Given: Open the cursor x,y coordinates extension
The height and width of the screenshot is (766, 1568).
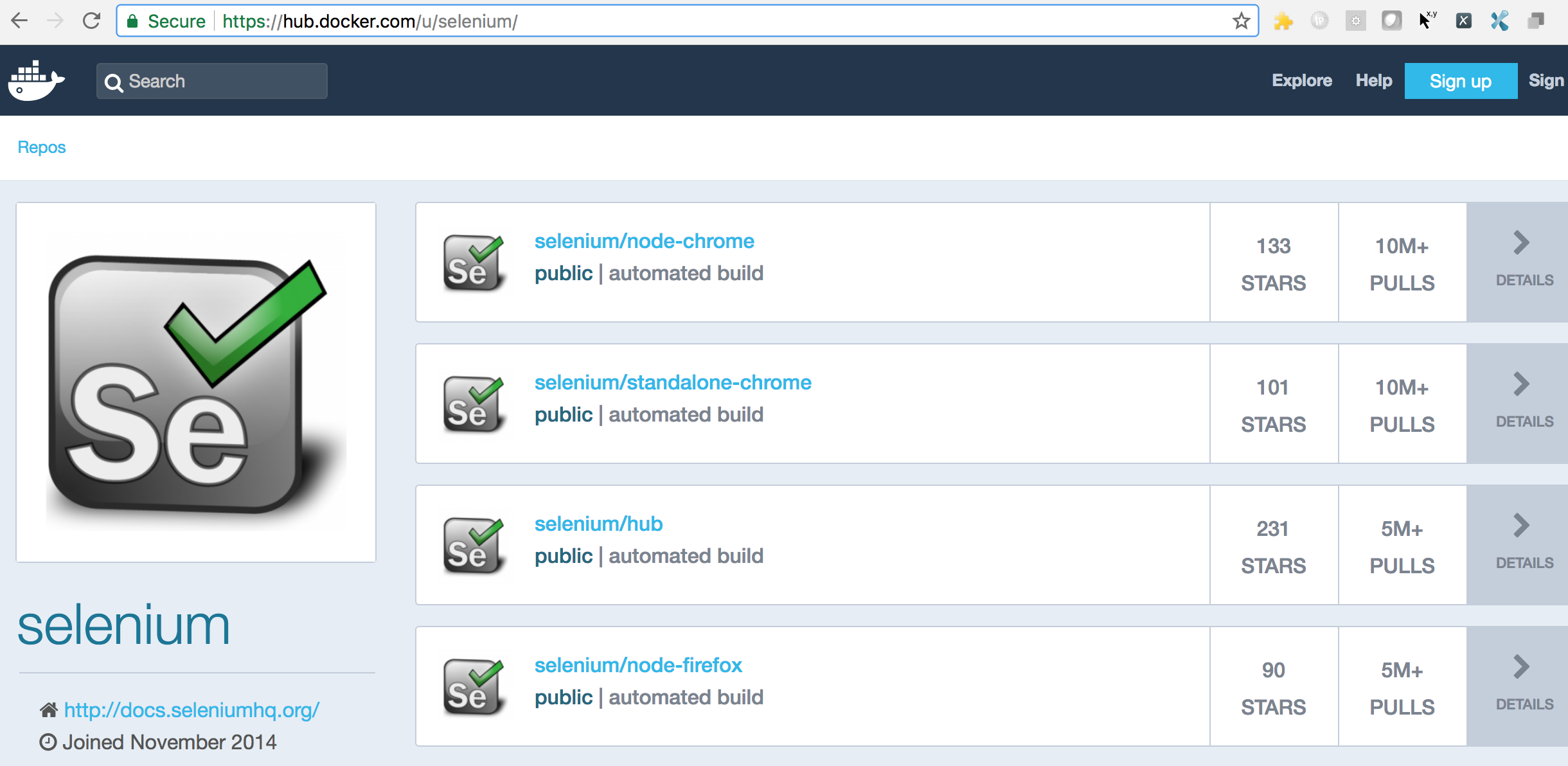Looking at the screenshot, I should point(1427,21).
